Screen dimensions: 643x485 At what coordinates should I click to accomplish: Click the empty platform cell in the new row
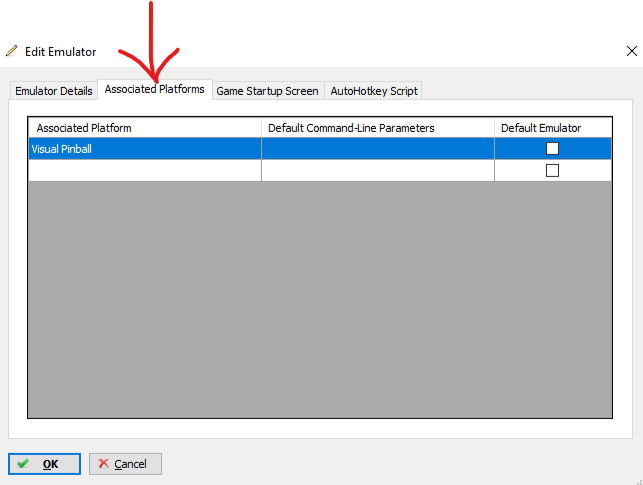pos(144,171)
